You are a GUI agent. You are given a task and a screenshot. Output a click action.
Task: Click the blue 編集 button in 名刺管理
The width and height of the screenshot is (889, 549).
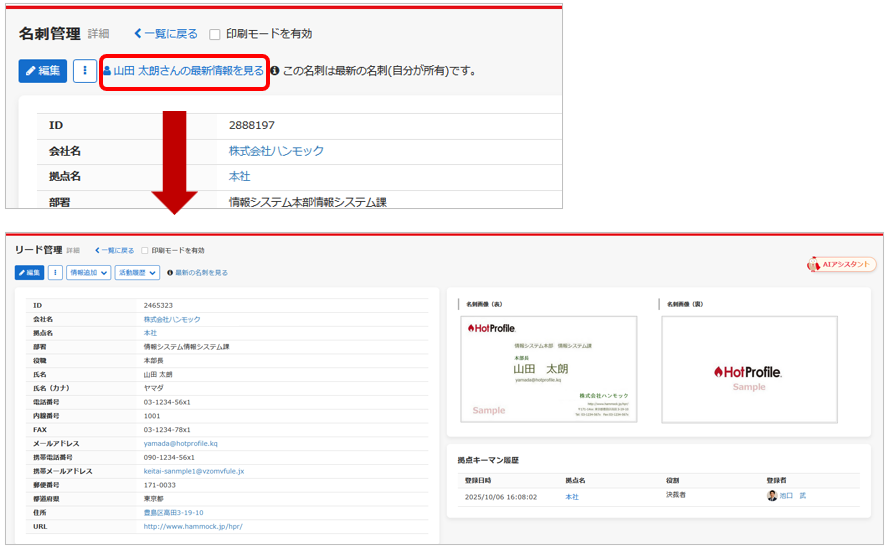click(42, 71)
